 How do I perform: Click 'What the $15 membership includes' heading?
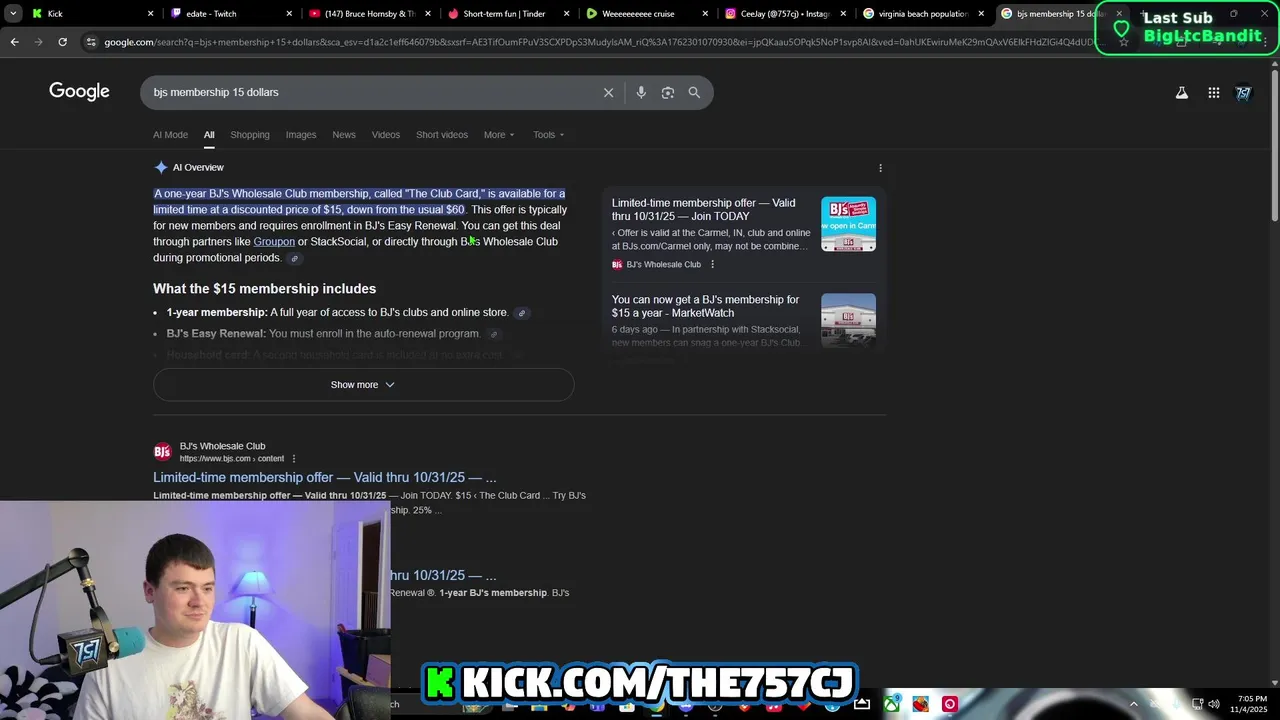pos(264,289)
